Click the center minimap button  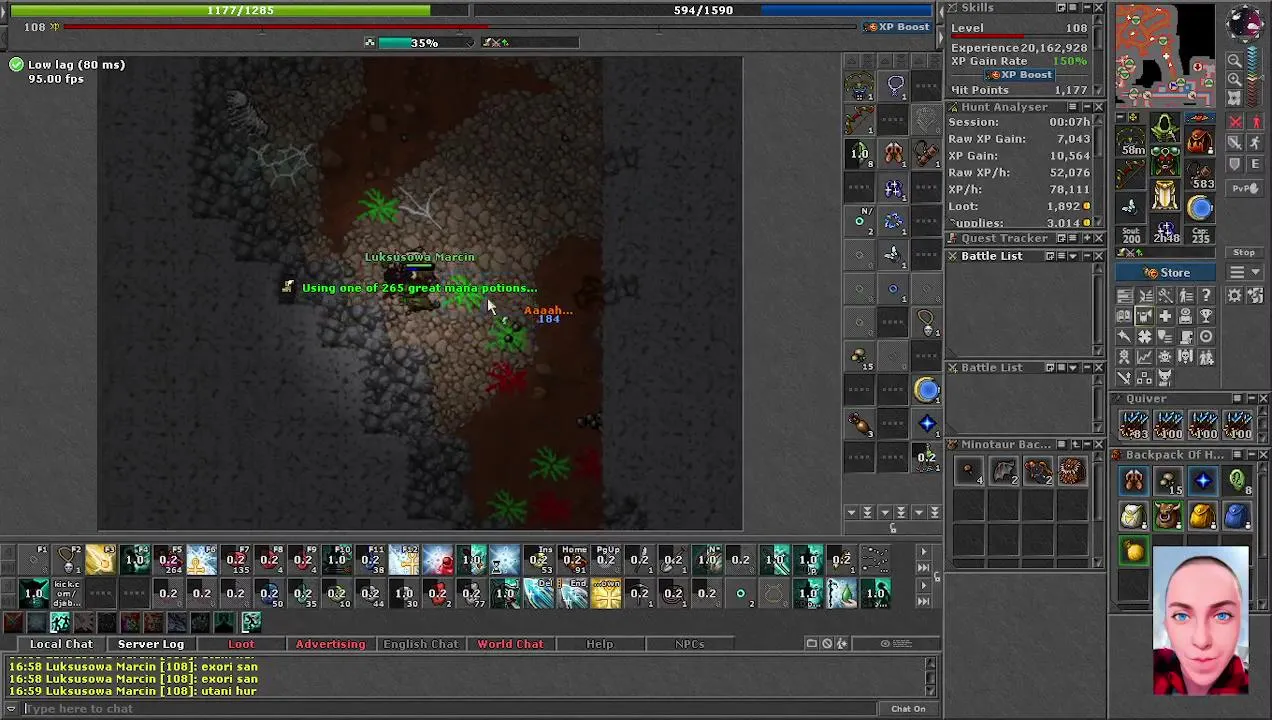1235,99
